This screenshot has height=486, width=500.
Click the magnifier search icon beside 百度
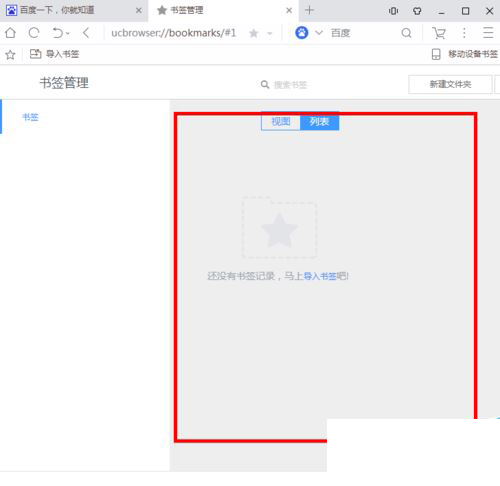(406, 33)
